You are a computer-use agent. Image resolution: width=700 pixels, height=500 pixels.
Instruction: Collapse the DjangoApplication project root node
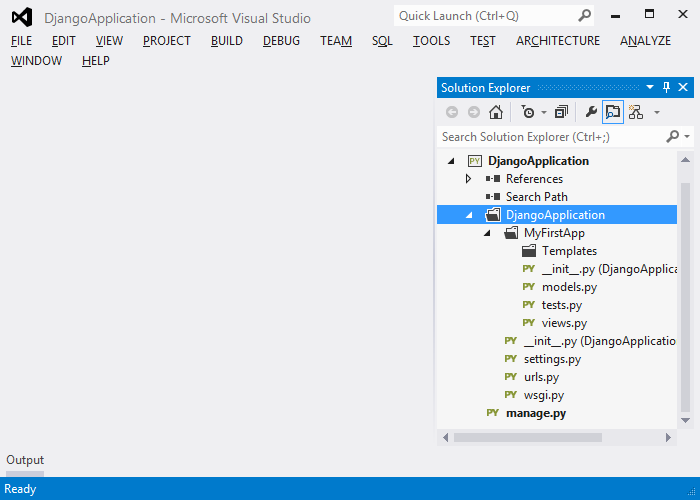tap(451, 161)
